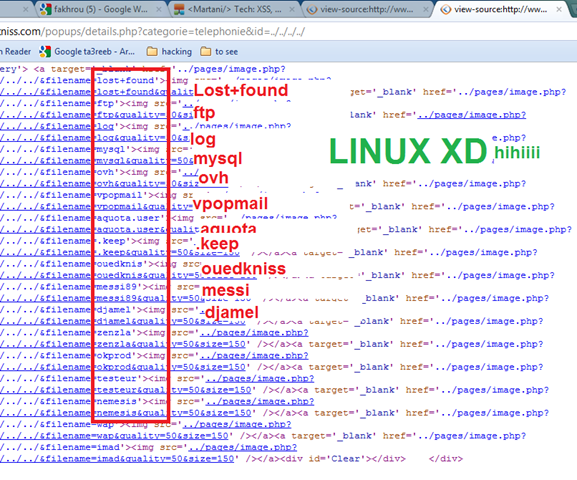
Task: Click the active view-source tab favicon
Action: [x=446, y=10]
